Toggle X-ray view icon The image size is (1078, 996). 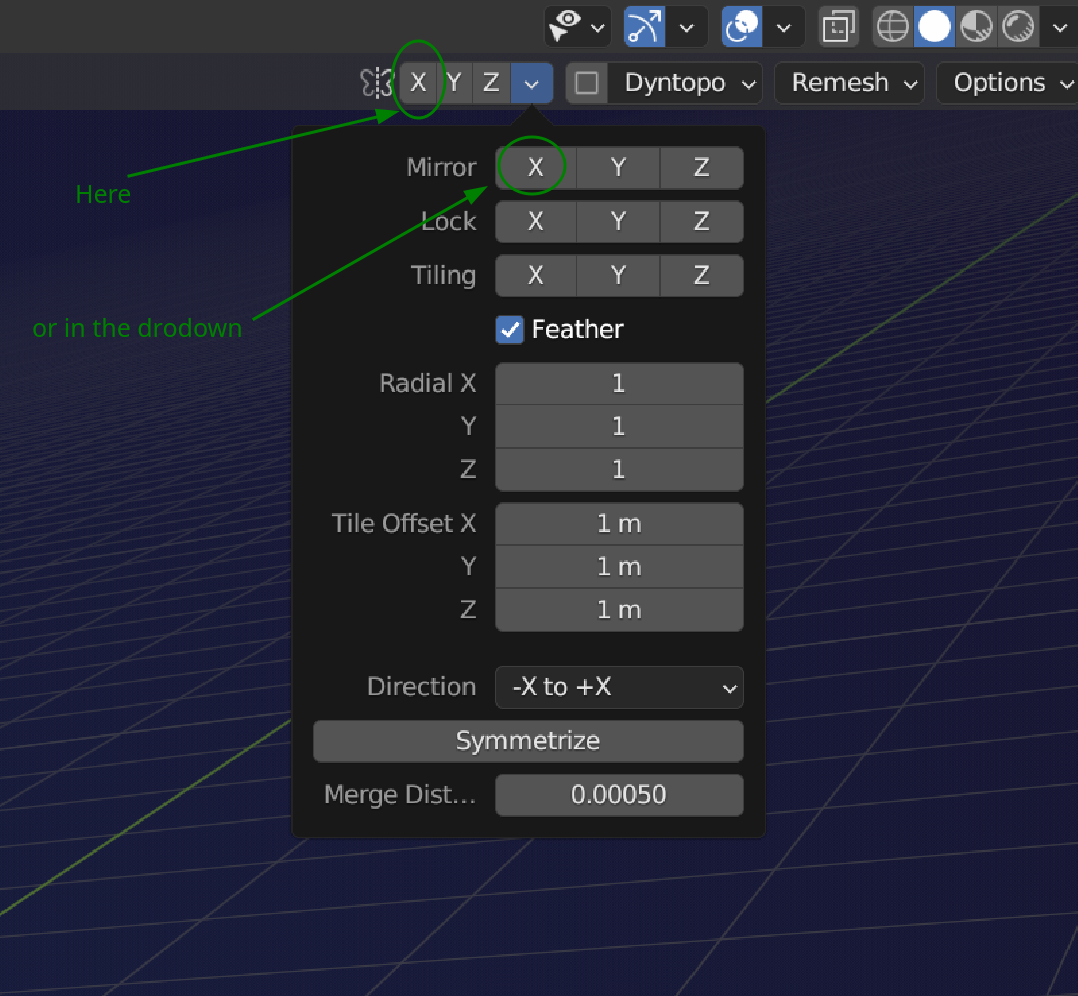pyautogui.click(x=837, y=26)
